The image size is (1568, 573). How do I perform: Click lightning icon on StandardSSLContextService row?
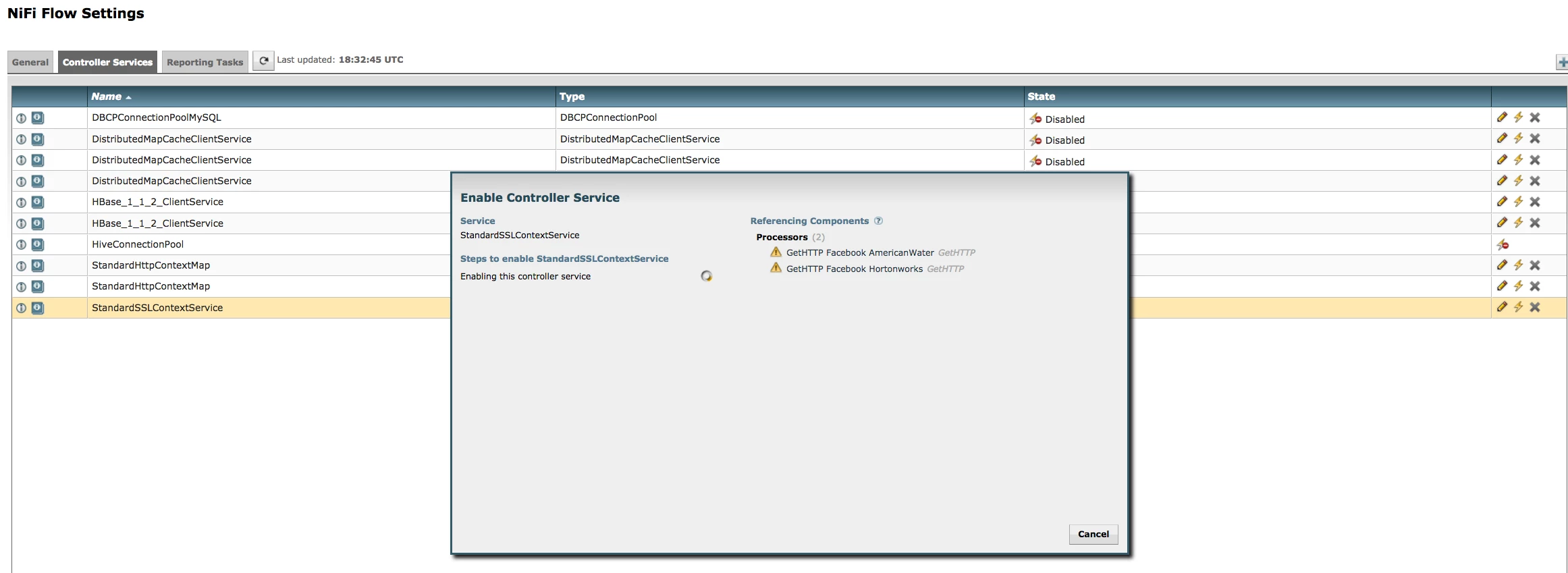coord(1518,307)
